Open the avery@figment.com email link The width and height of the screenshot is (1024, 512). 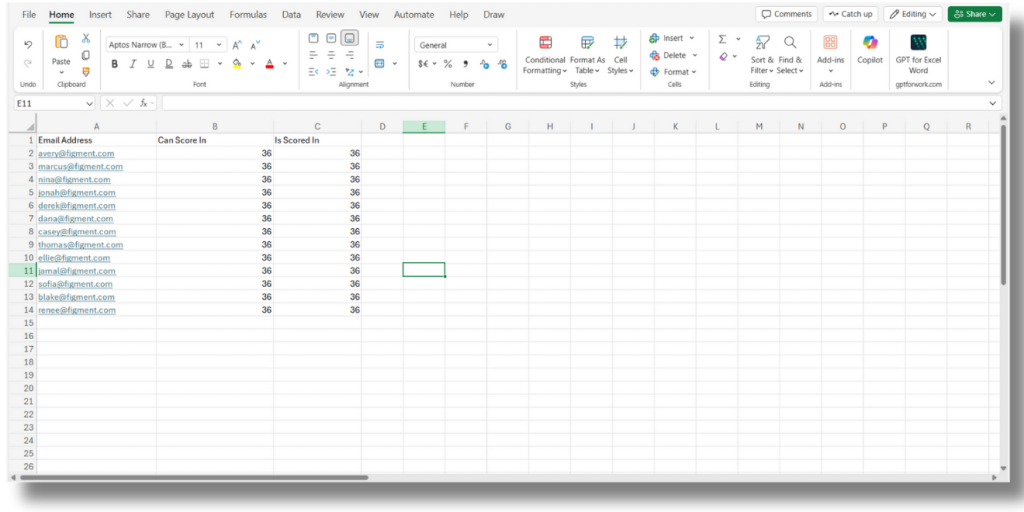point(76,154)
